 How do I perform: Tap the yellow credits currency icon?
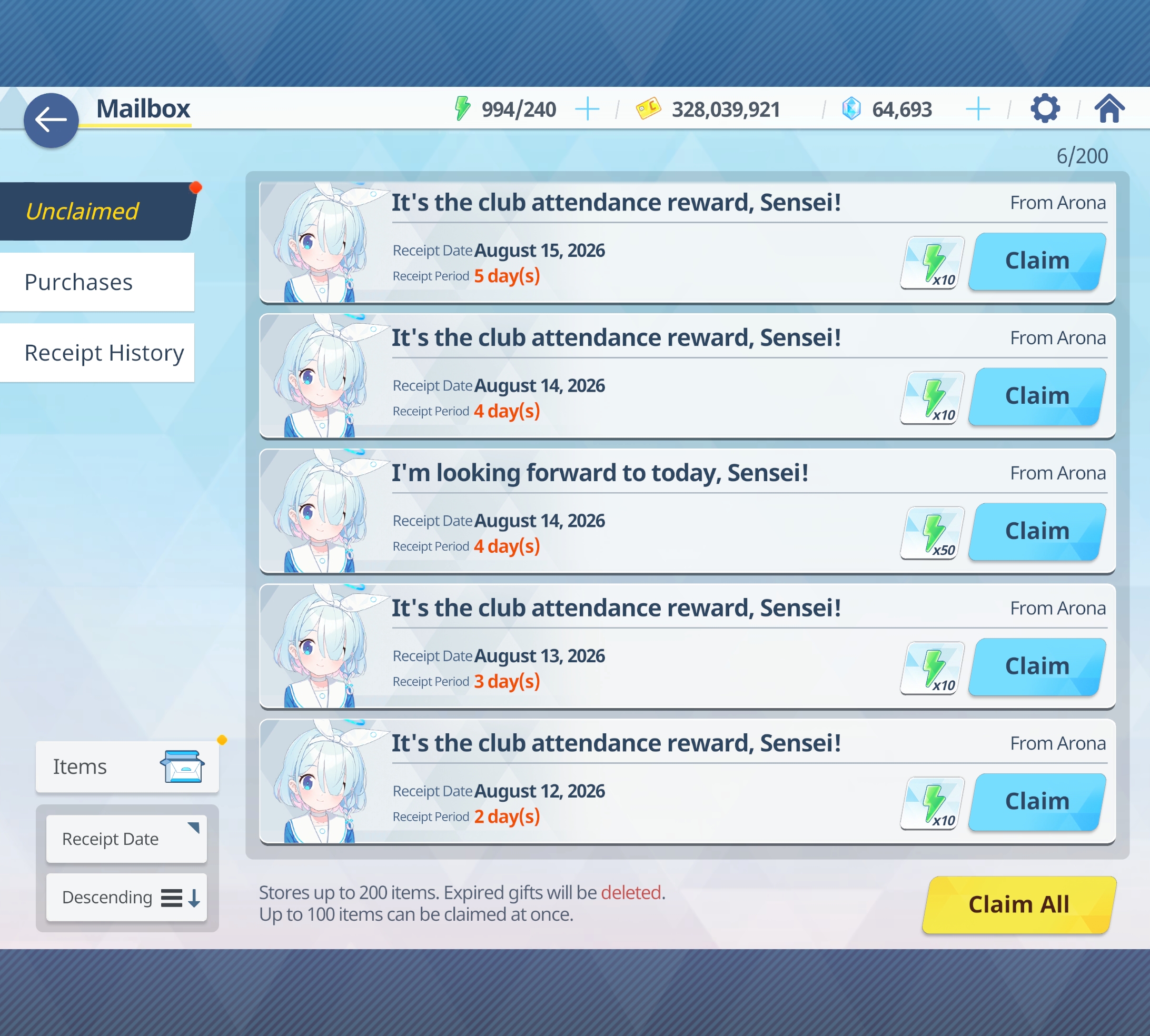pyautogui.click(x=648, y=108)
